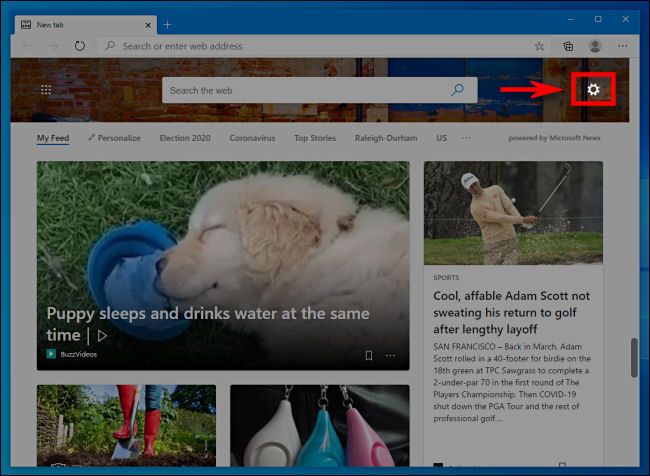This screenshot has width=650, height=476.
Task: Close the New tab tab
Action: click(x=148, y=25)
